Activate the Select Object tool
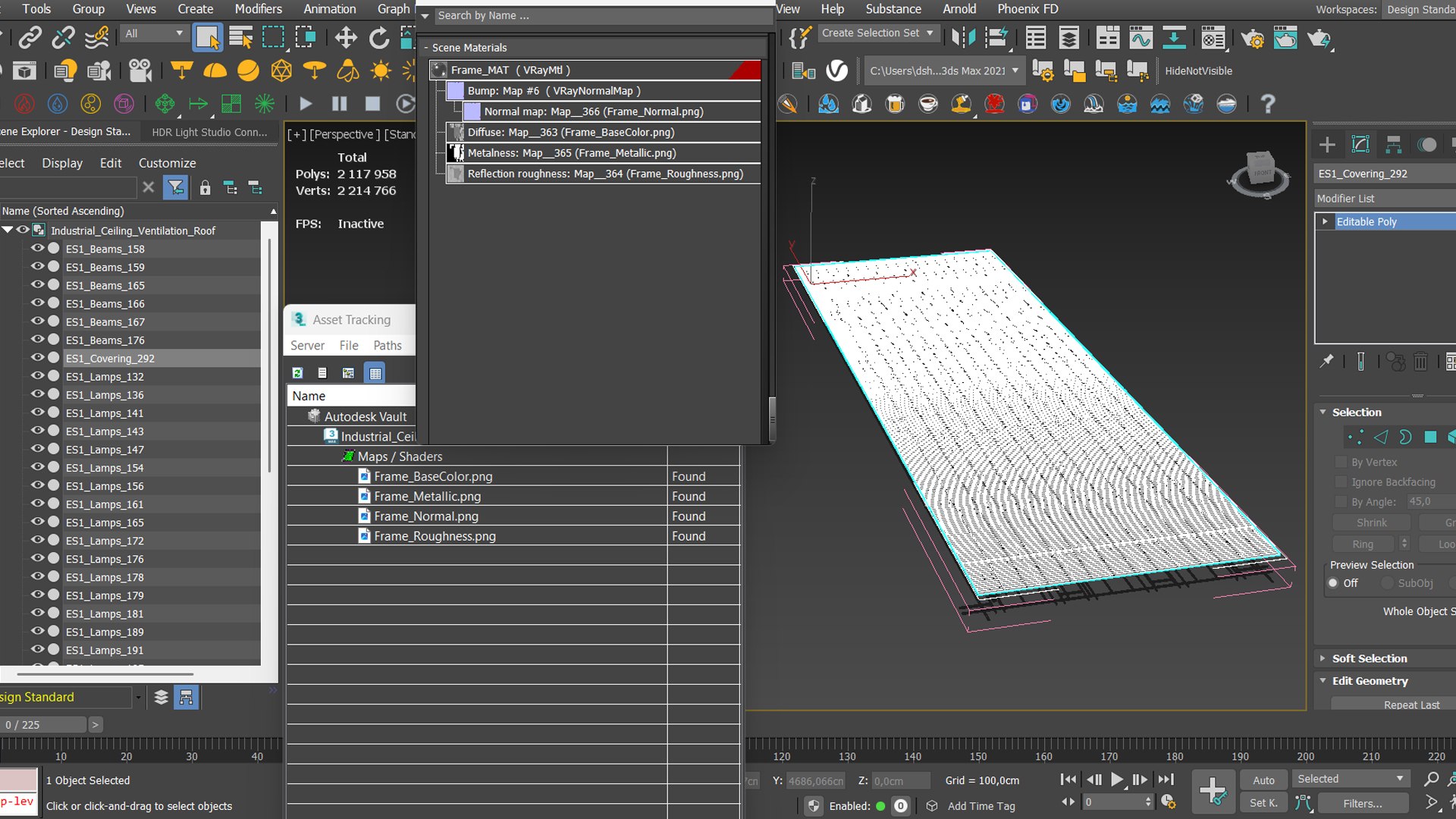This screenshot has height=819, width=1456. [207, 37]
